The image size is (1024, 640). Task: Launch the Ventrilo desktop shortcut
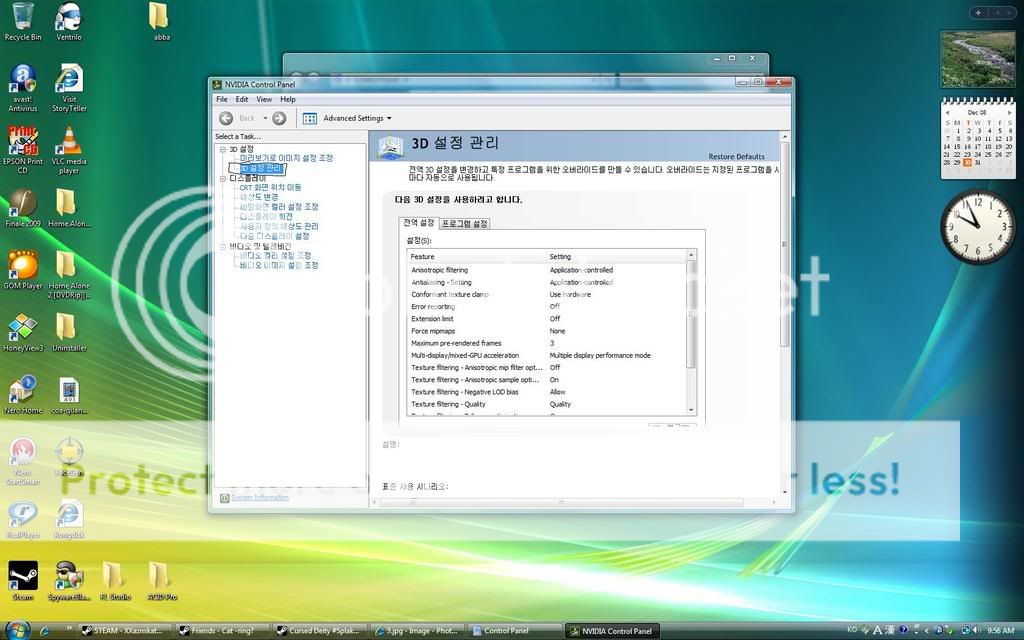click(69, 21)
